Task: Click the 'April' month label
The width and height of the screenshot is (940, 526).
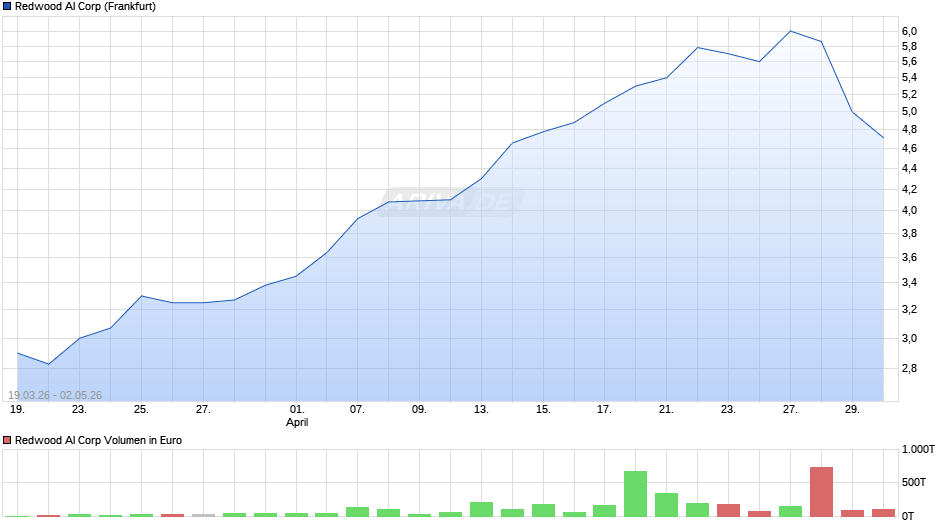Action: tap(297, 422)
